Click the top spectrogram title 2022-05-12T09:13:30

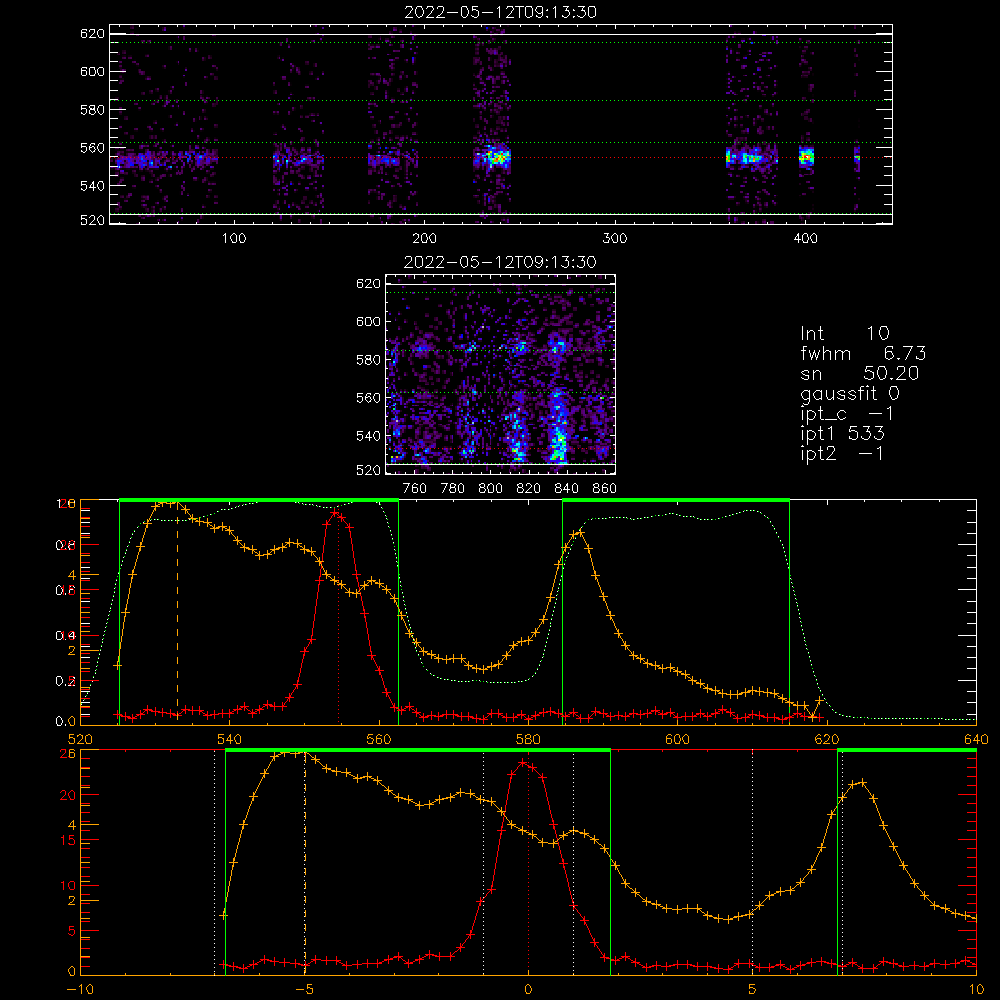coord(501,12)
